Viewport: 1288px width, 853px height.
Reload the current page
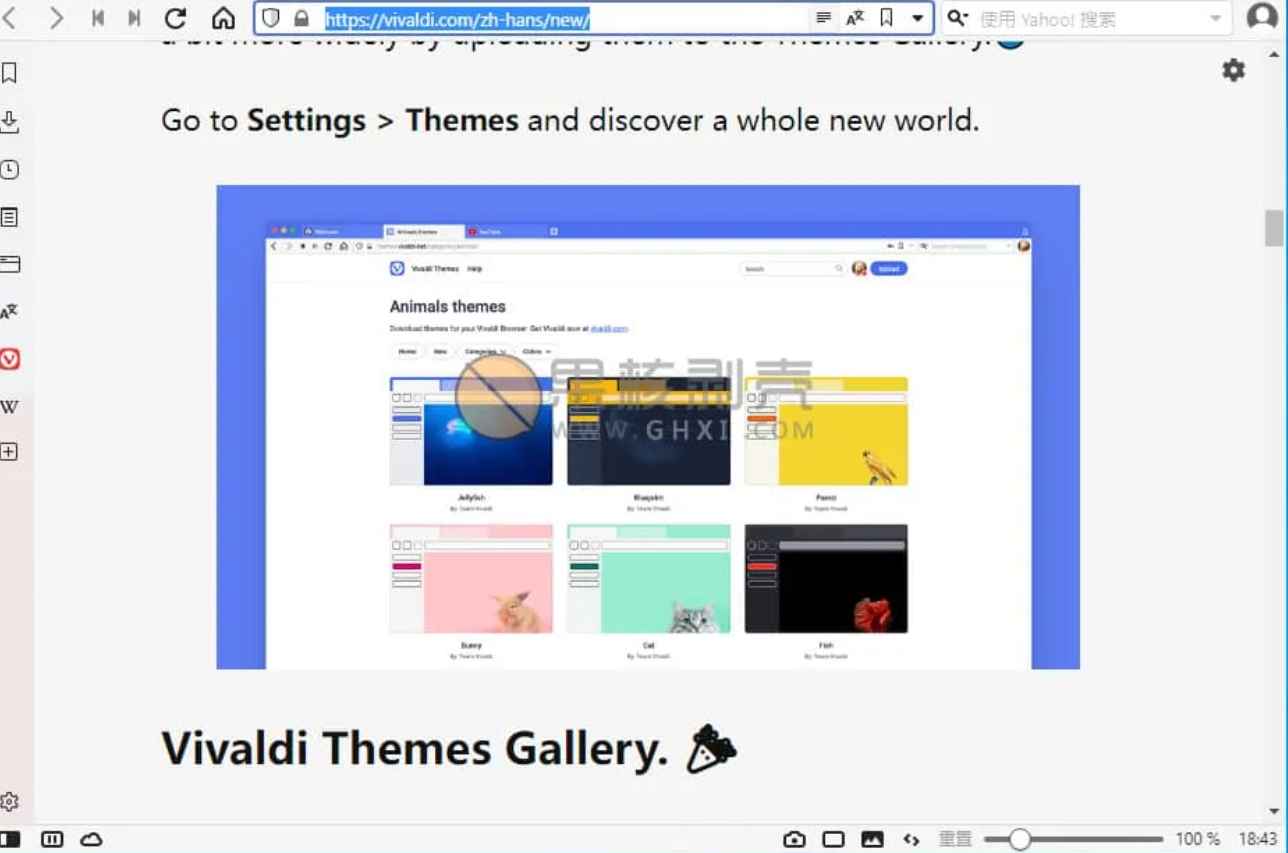176,18
